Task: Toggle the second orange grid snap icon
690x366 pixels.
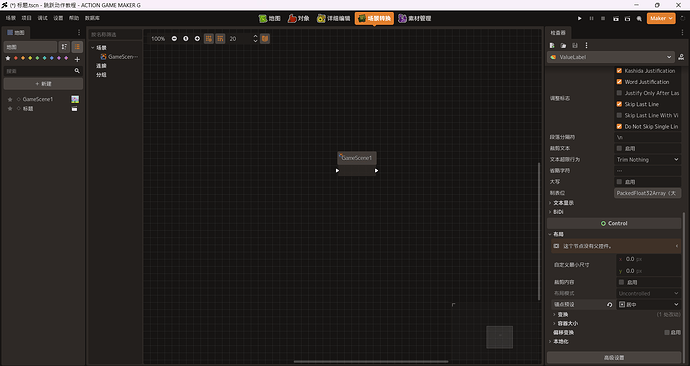Action: coord(220,39)
